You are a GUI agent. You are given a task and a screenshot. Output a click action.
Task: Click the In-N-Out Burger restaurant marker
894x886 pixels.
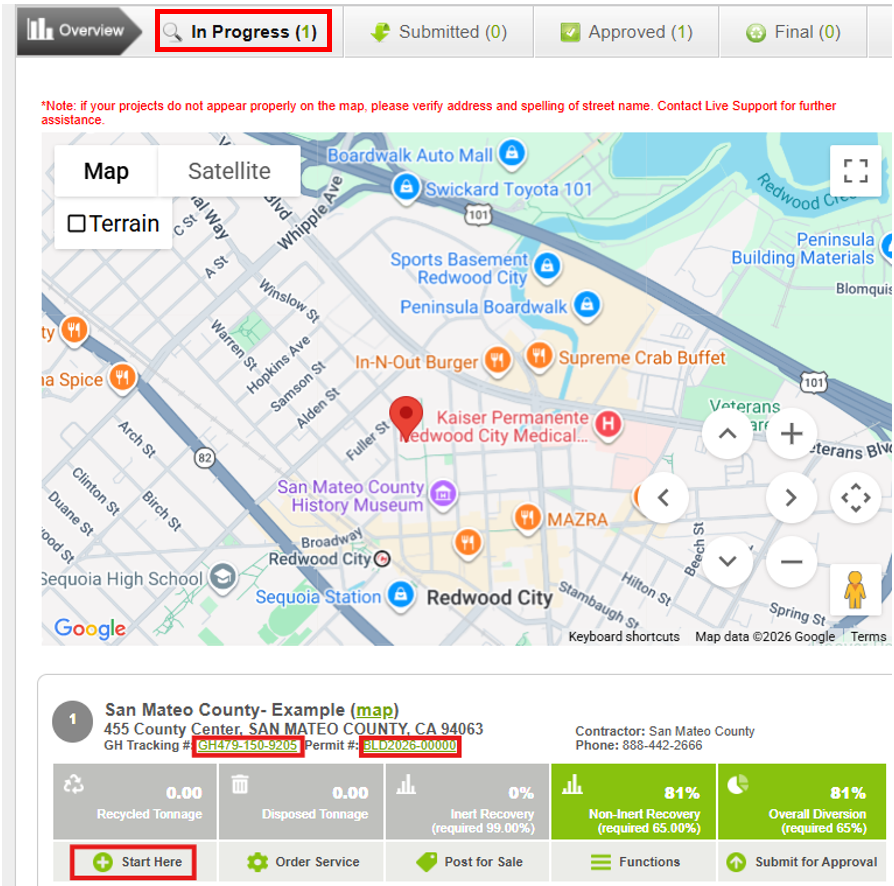click(x=496, y=360)
